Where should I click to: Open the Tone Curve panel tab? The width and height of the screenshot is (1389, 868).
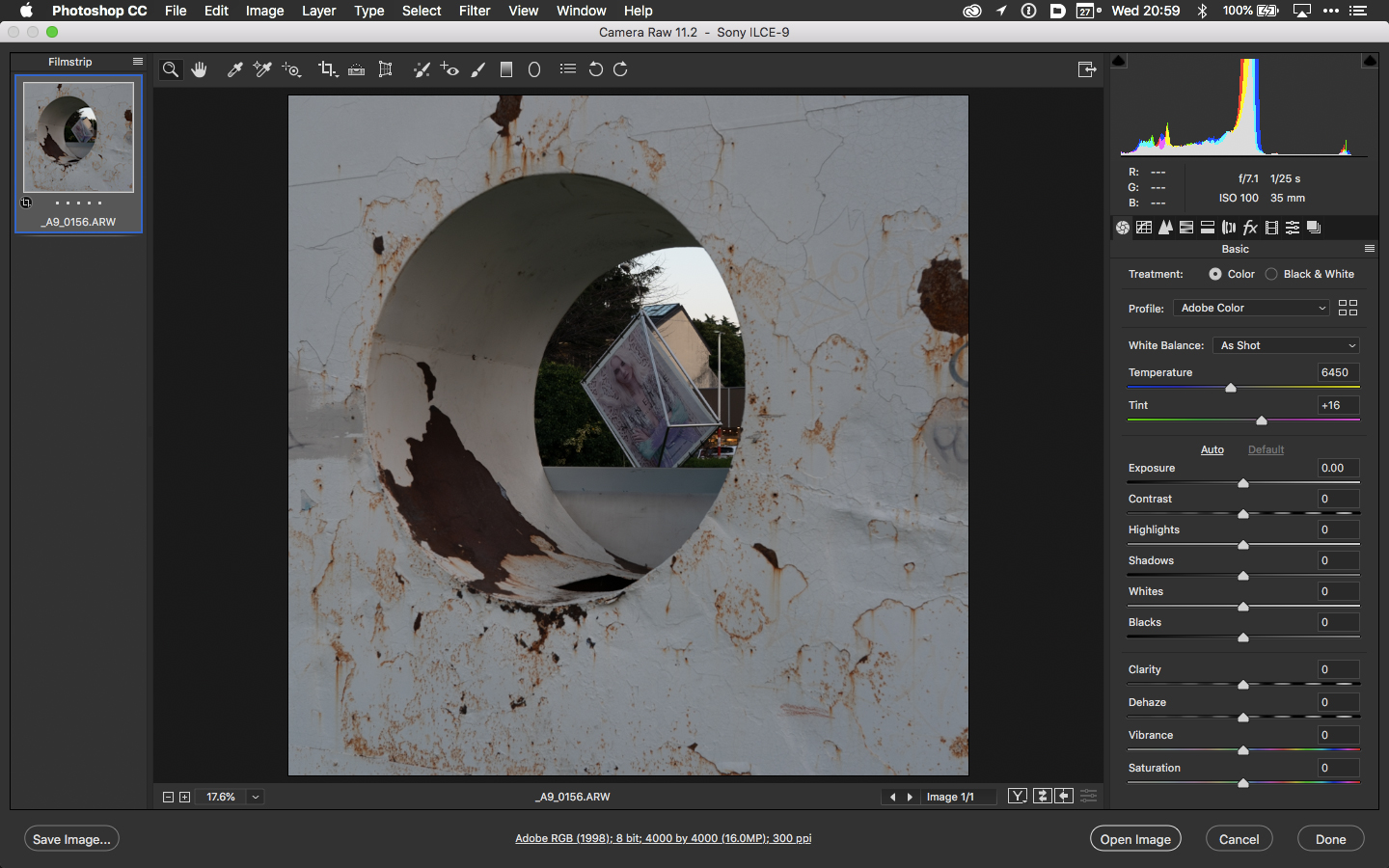click(x=1144, y=228)
